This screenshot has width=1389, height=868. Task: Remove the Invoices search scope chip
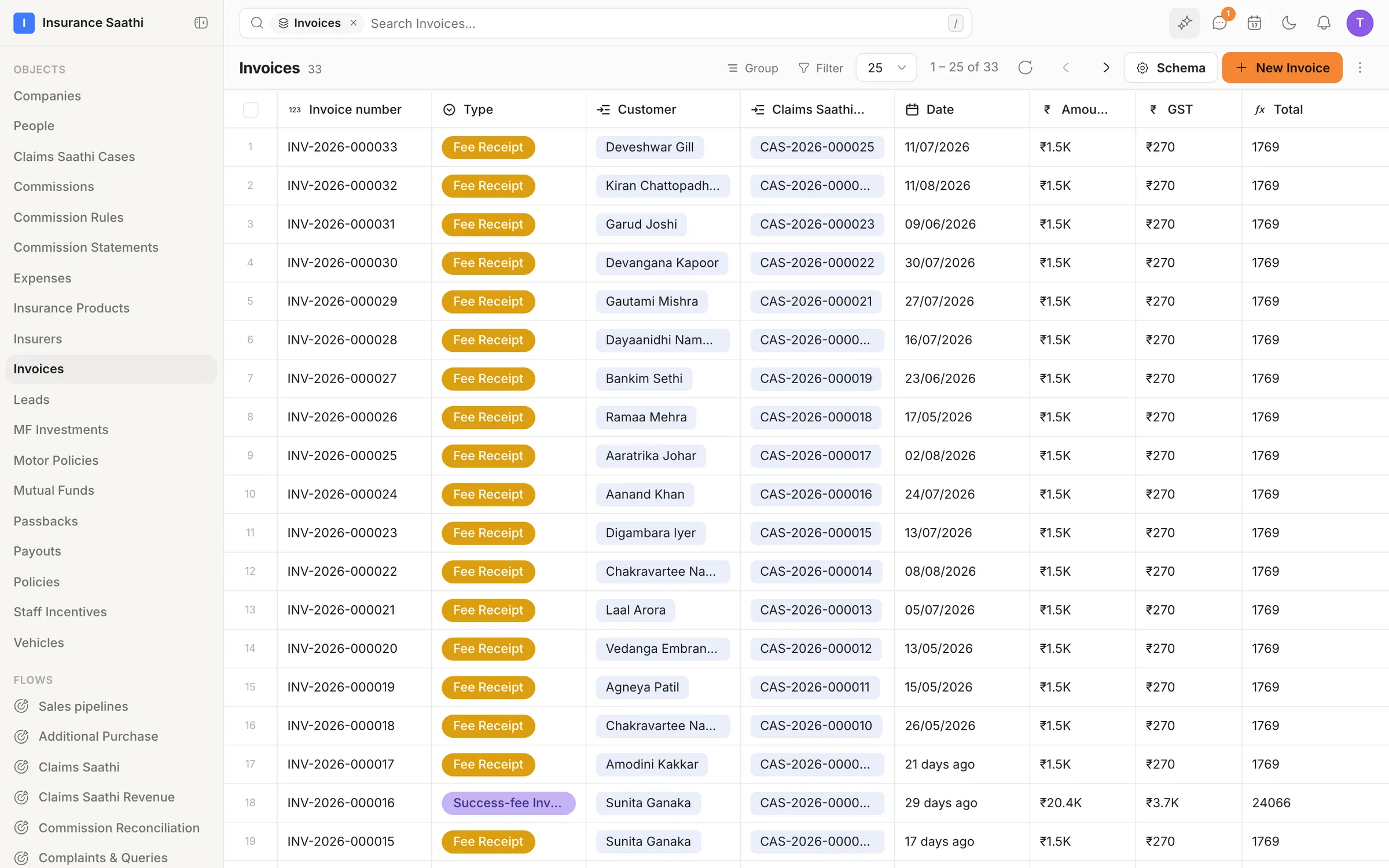353,23
